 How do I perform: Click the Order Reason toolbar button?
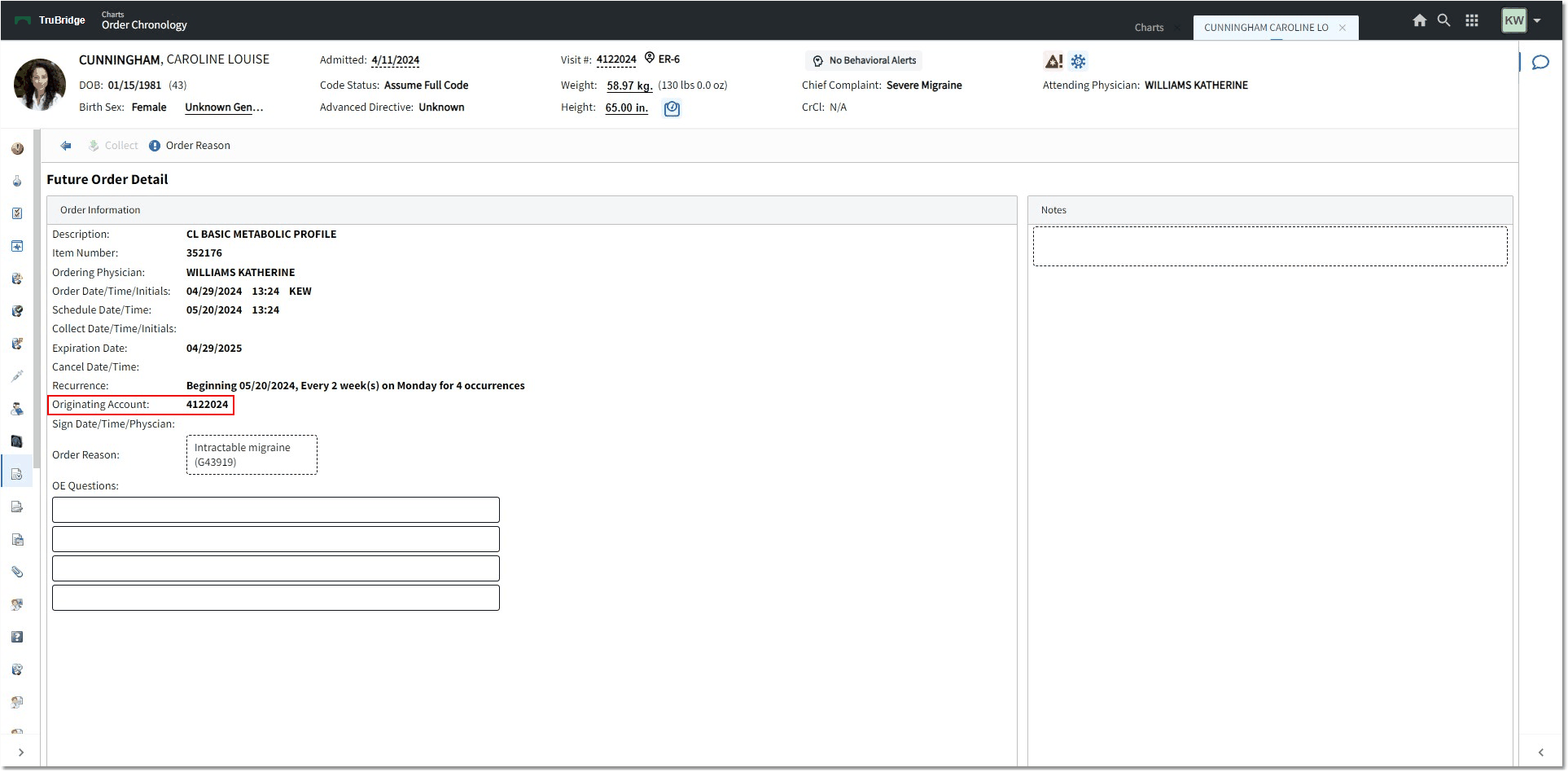point(190,146)
